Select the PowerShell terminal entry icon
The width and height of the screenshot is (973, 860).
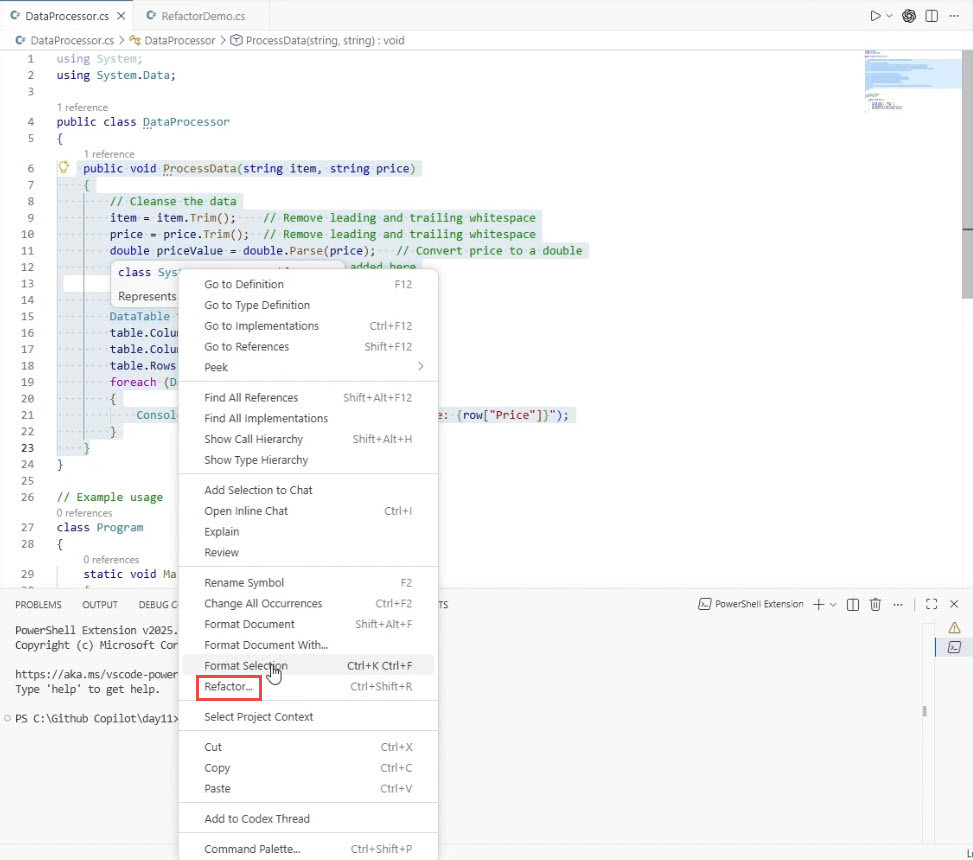pyautogui.click(x=954, y=648)
